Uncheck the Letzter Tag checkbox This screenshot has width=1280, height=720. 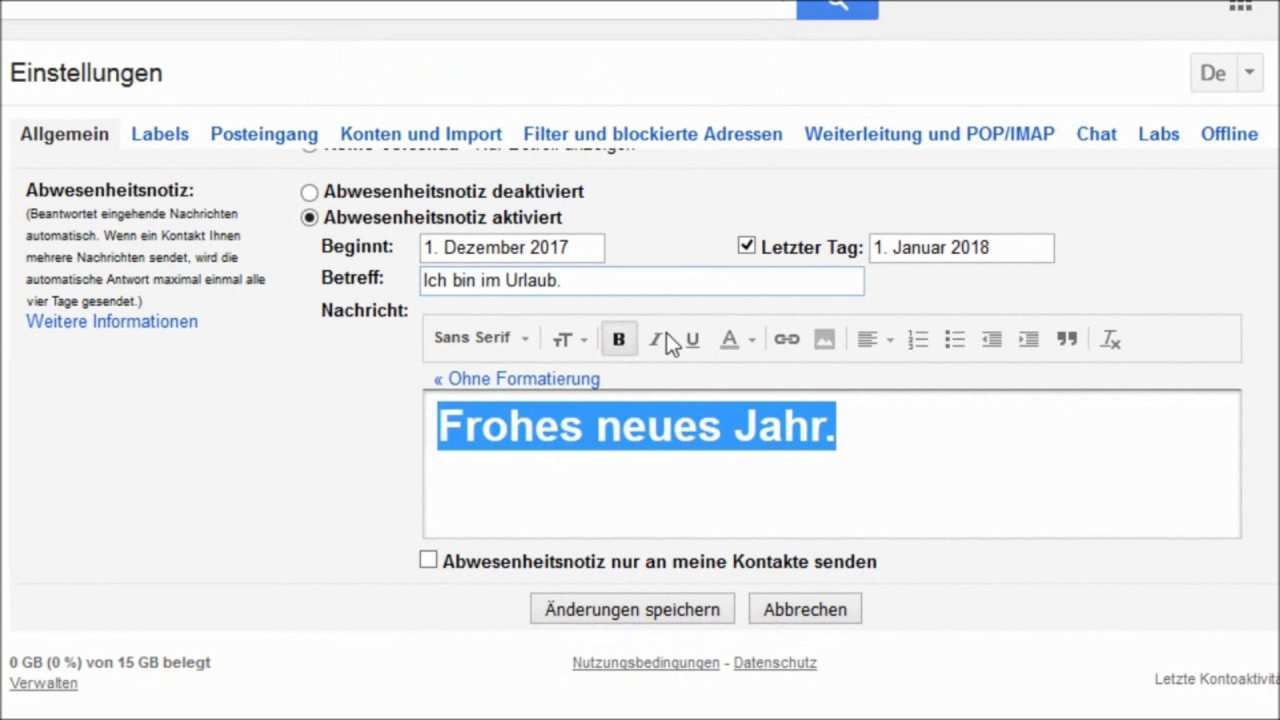click(x=747, y=246)
